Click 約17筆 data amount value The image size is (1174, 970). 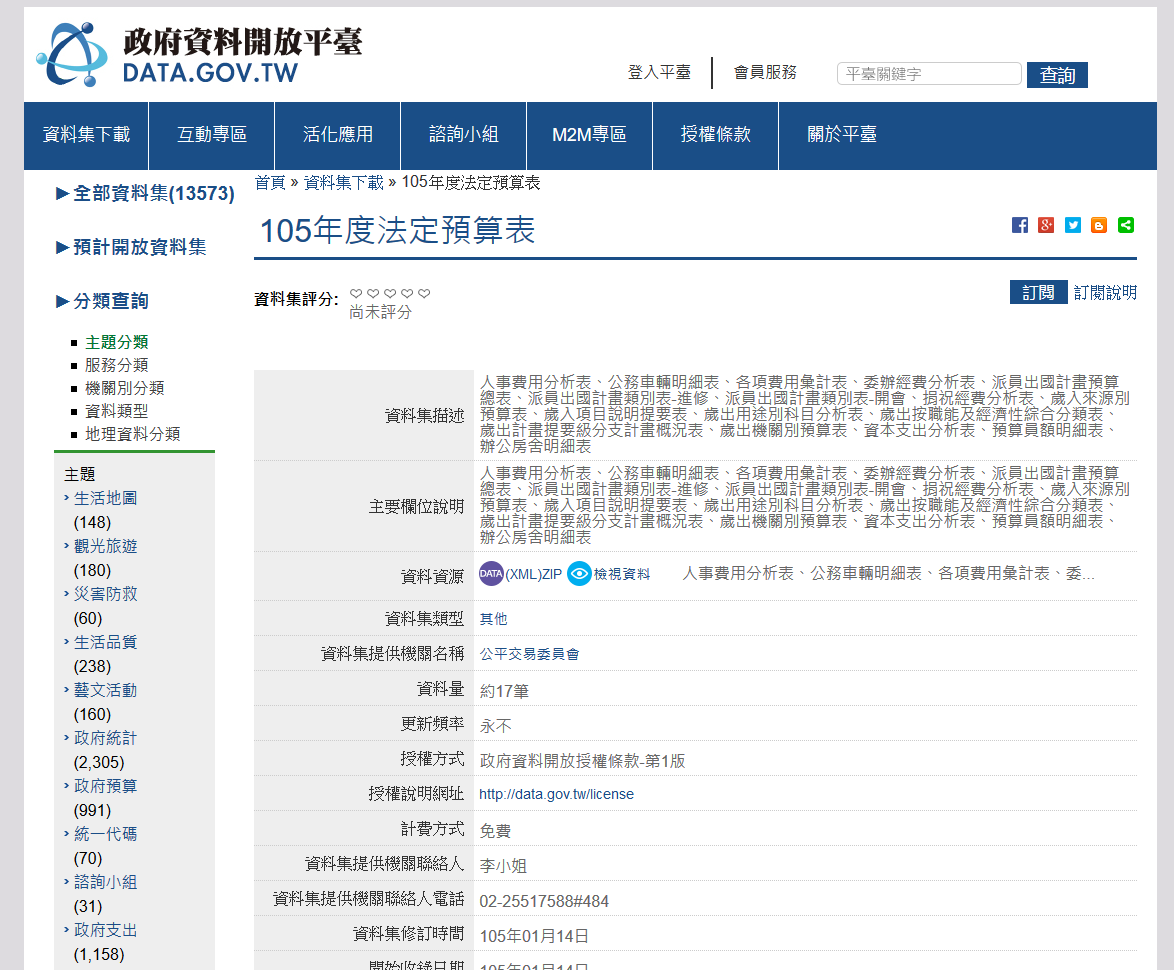pos(504,692)
